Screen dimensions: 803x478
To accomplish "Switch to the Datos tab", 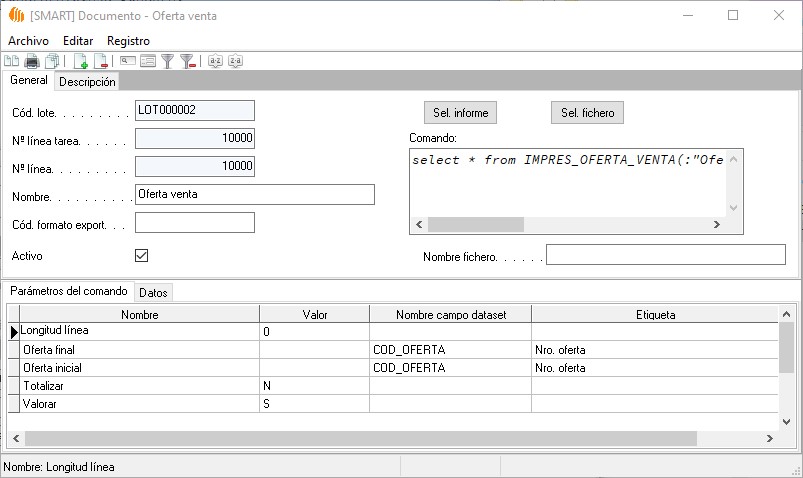I will point(153,292).
